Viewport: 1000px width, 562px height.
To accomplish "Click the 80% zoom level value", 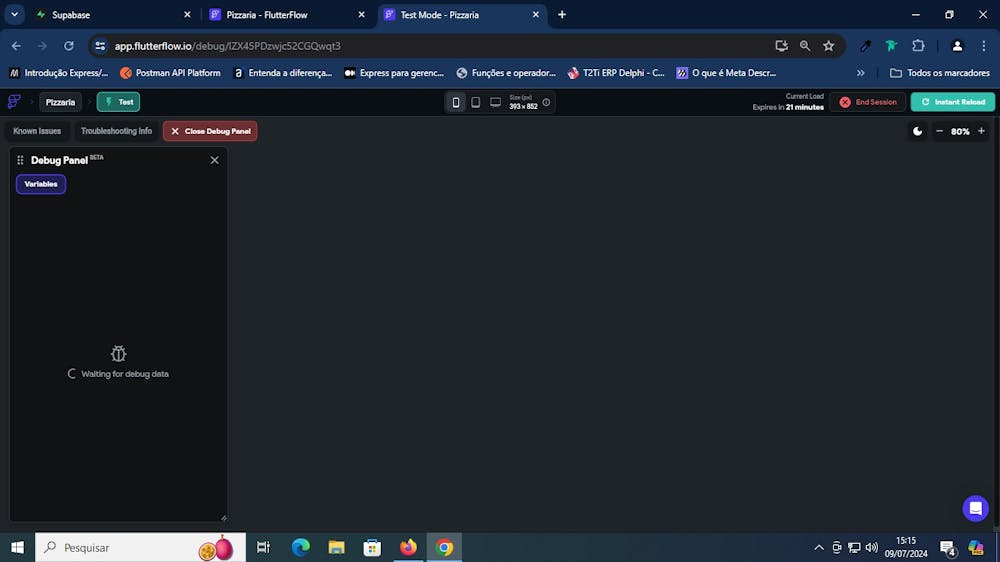I will point(960,131).
